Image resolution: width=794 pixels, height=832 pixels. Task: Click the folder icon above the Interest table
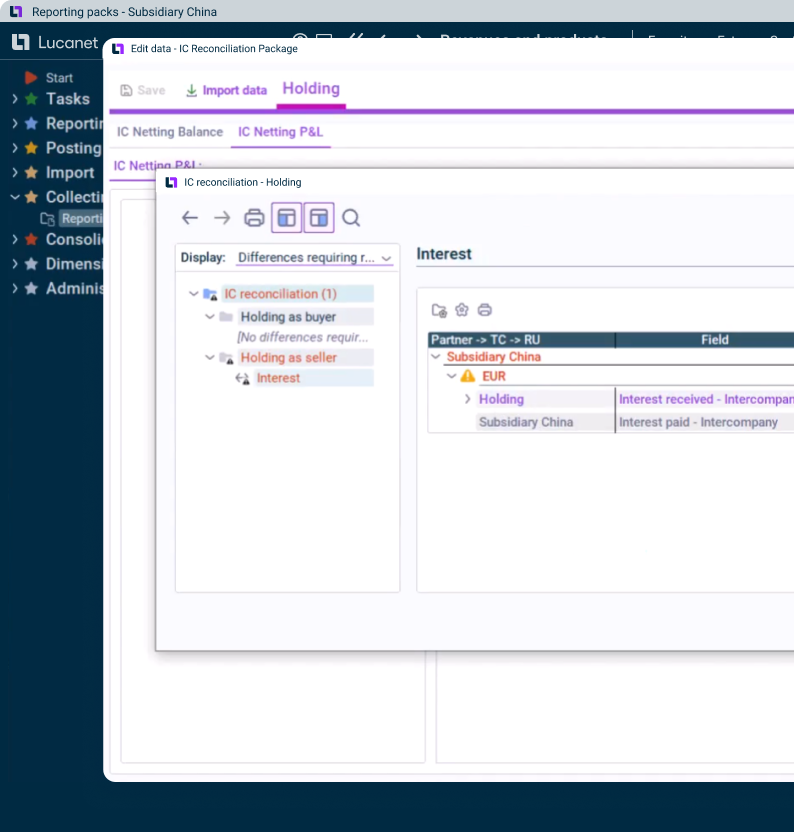(x=439, y=310)
